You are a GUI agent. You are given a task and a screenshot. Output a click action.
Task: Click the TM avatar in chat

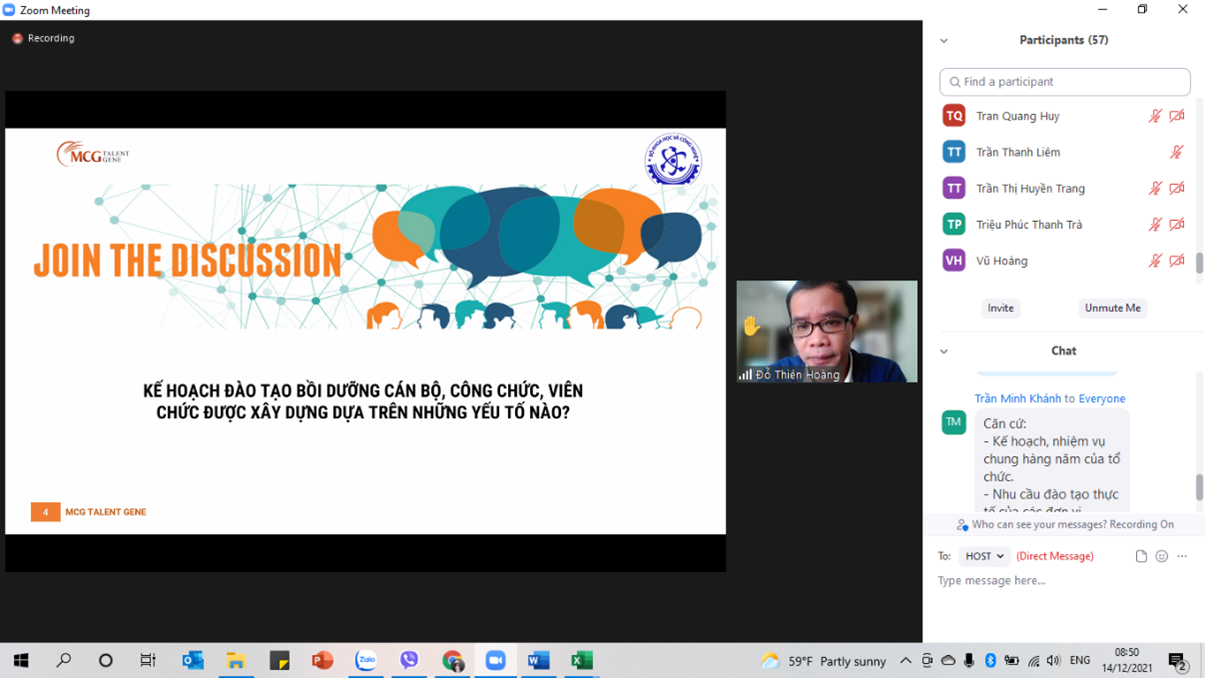click(954, 422)
